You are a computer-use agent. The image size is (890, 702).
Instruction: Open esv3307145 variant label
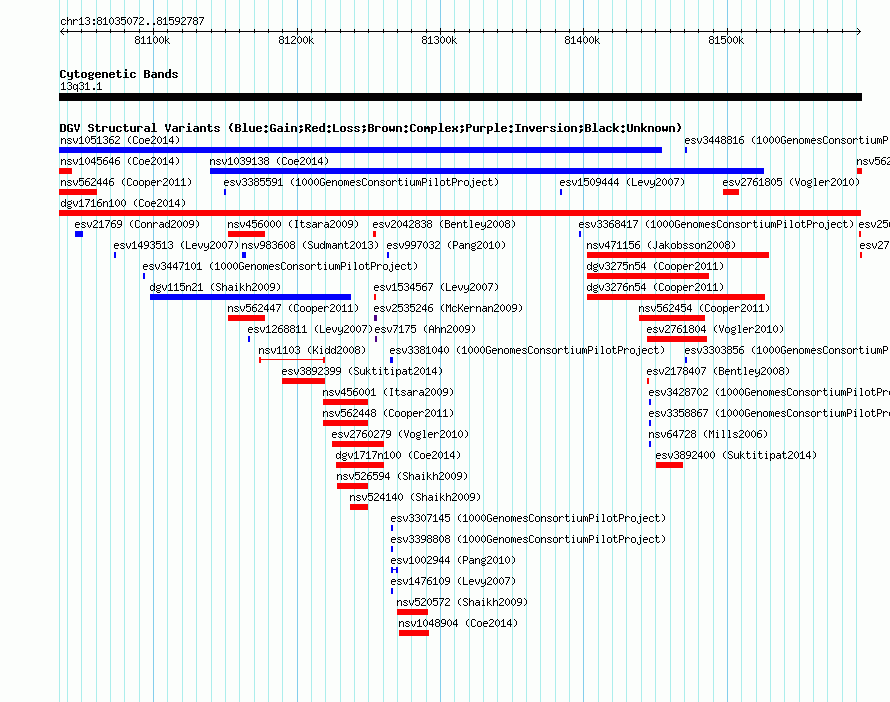(x=528, y=518)
